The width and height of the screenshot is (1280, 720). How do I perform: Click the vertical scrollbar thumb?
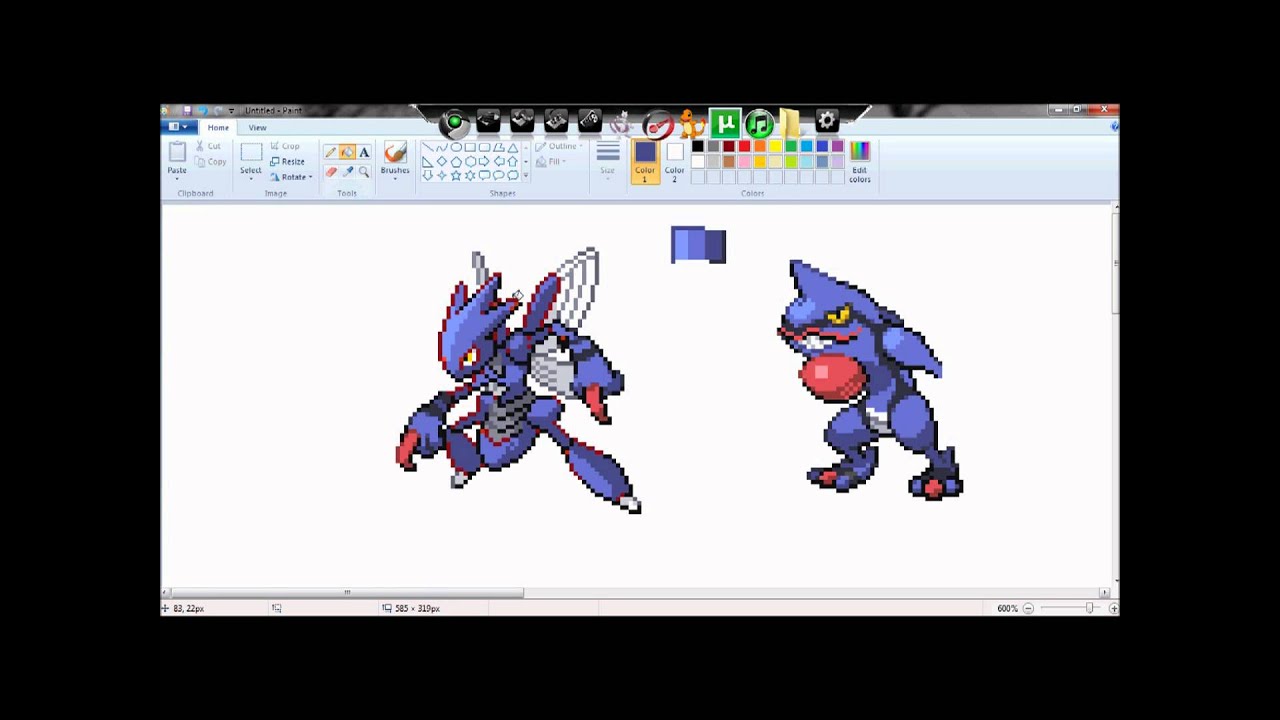pos(1115,263)
